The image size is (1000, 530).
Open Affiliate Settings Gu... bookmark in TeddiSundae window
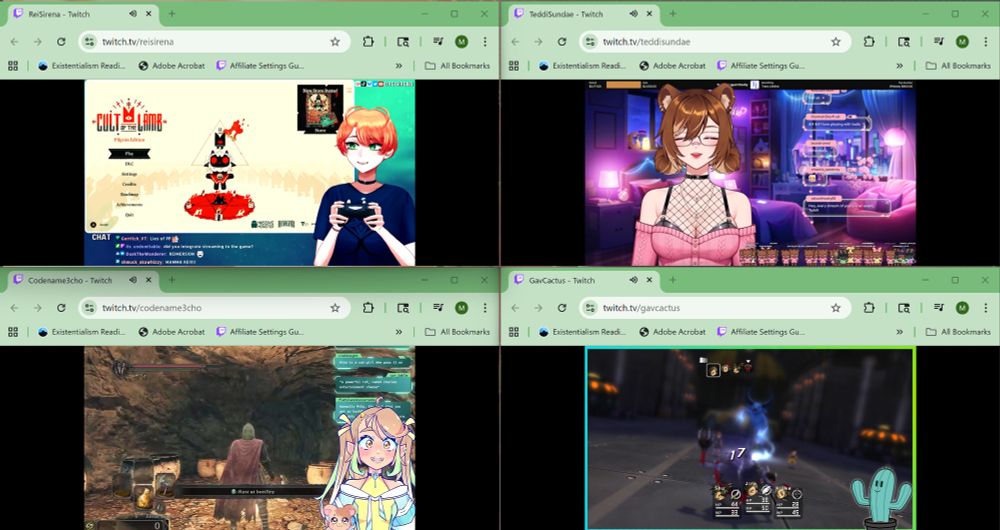[761, 66]
